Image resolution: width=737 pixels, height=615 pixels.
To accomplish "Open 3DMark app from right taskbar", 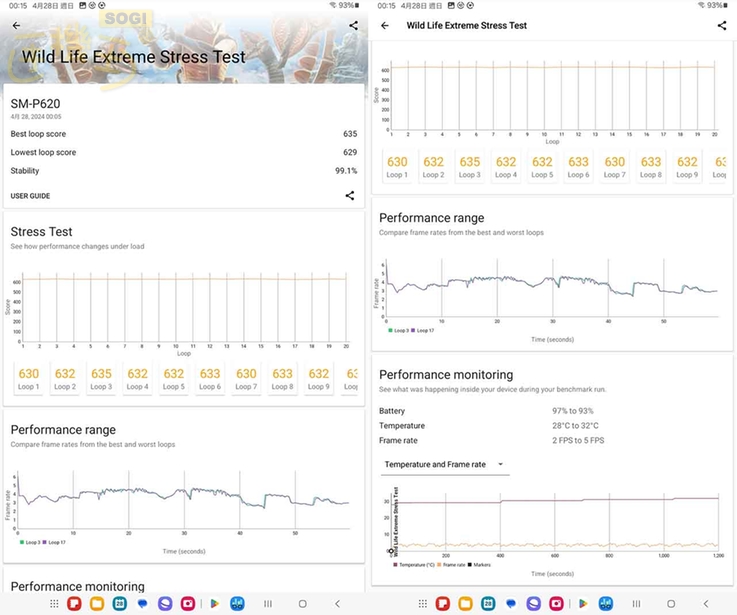I will pos(606,603).
